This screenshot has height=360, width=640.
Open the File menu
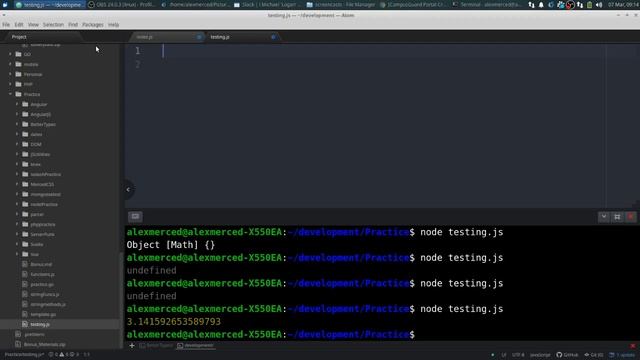[x=6, y=25]
